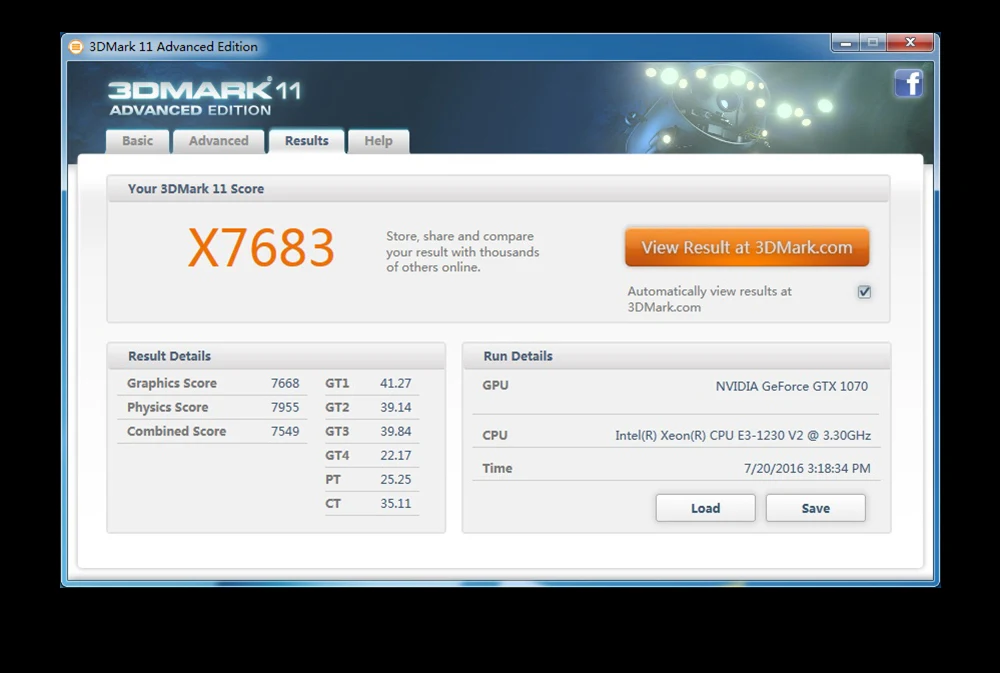Click the GT3 value 39.84

(395, 431)
